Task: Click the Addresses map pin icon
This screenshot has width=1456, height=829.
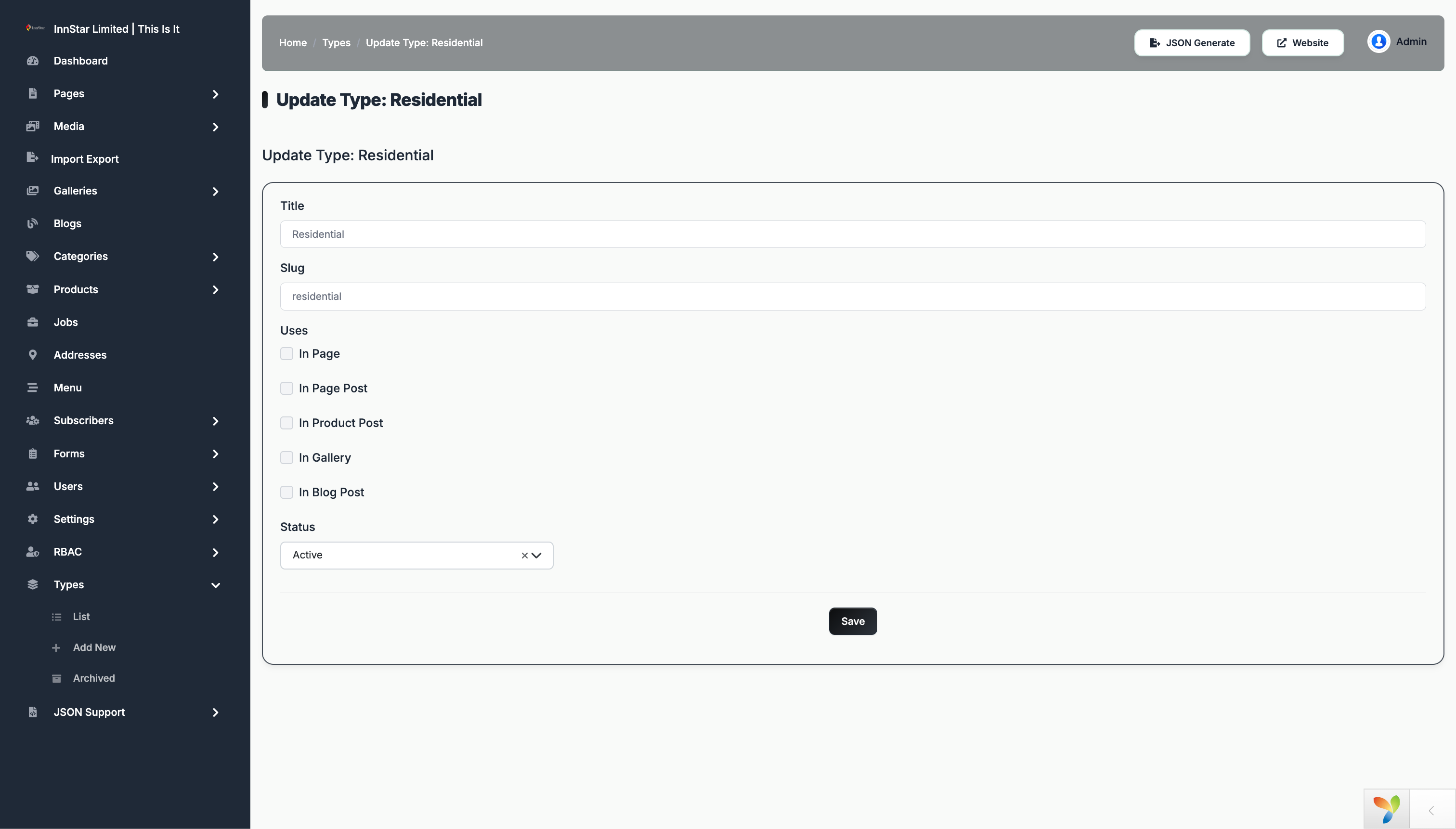Action: 32,355
